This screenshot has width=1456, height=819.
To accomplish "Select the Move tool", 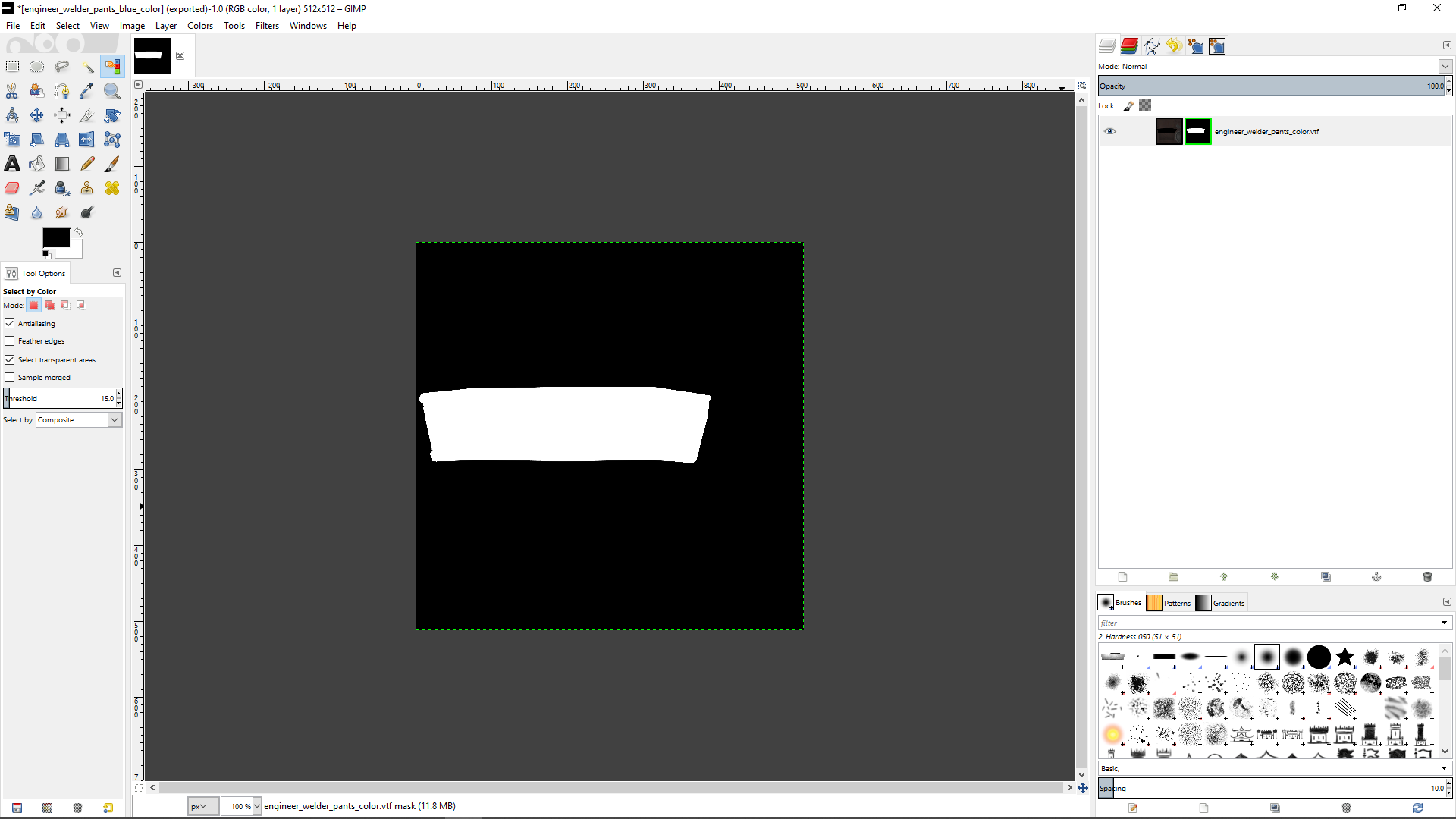I will pyautogui.click(x=37, y=115).
